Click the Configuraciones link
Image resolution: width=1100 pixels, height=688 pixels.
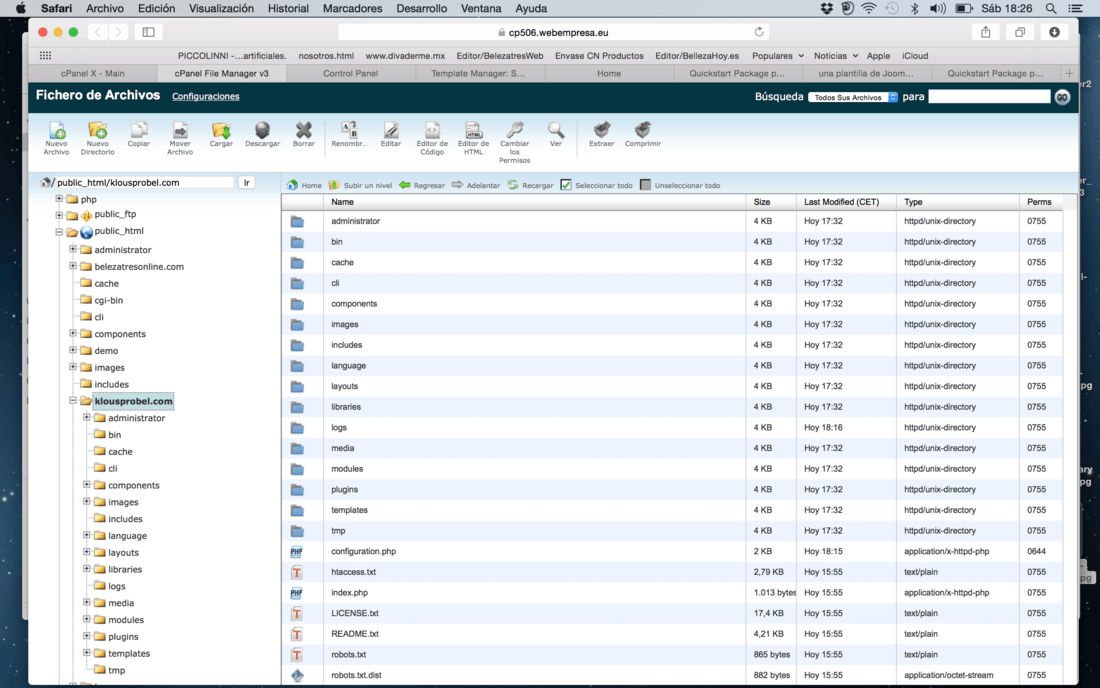[205, 96]
